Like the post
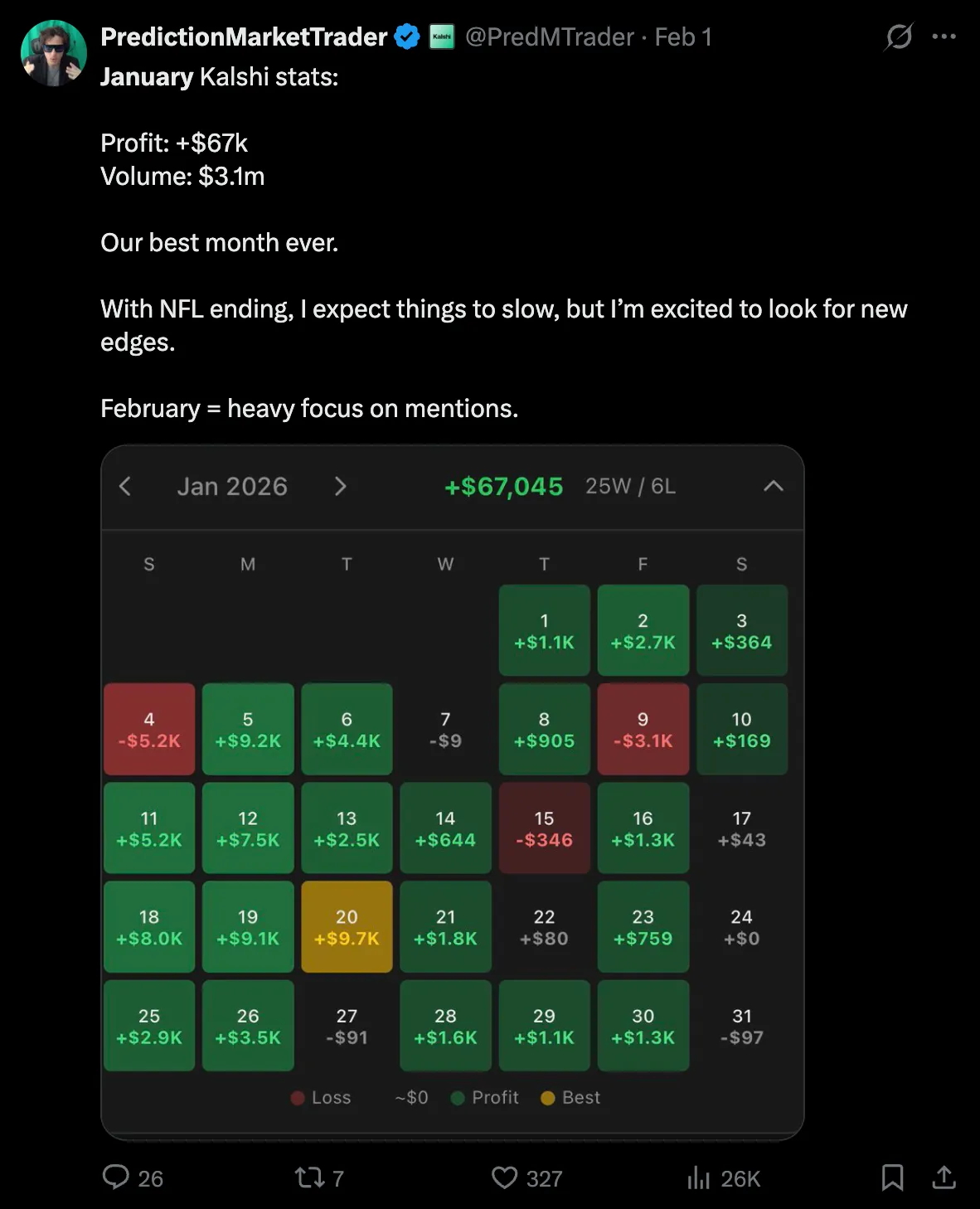 pos(506,1177)
